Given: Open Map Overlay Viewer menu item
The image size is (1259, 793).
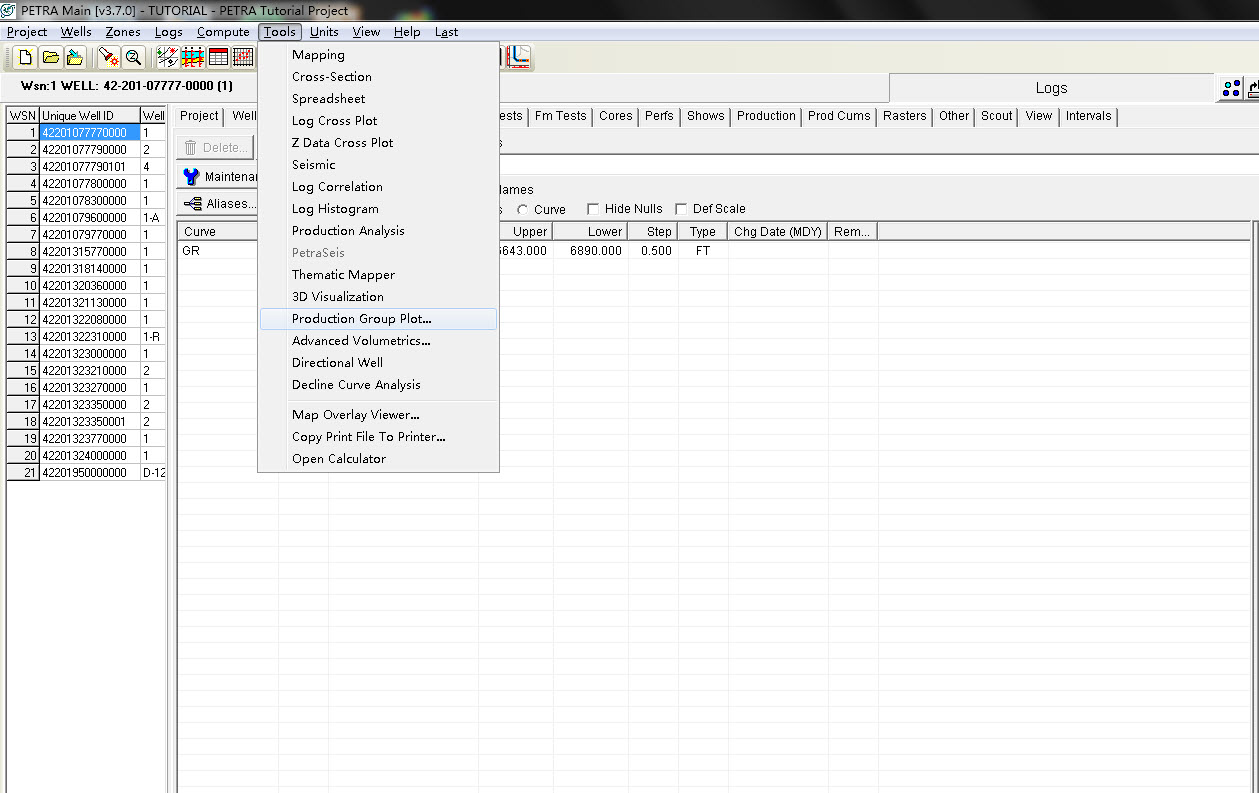Looking at the screenshot, I should pyautogui.click(x=378, y=415).
